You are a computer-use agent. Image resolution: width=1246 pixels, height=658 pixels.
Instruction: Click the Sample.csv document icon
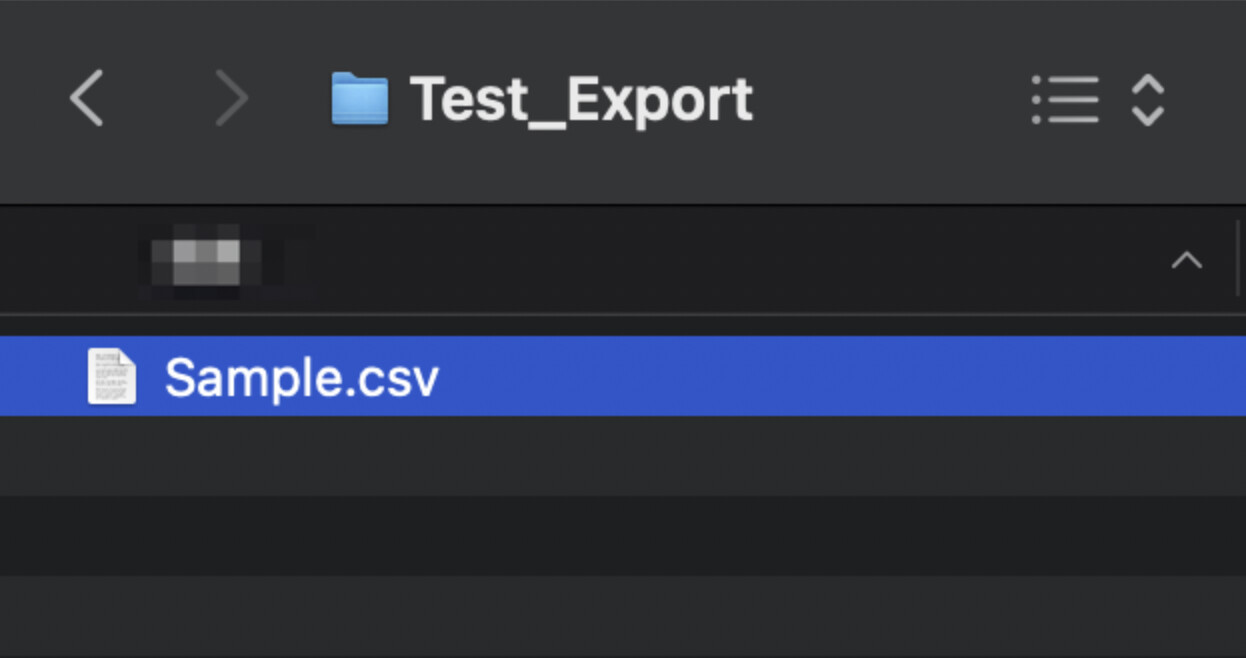pos(111,376)
